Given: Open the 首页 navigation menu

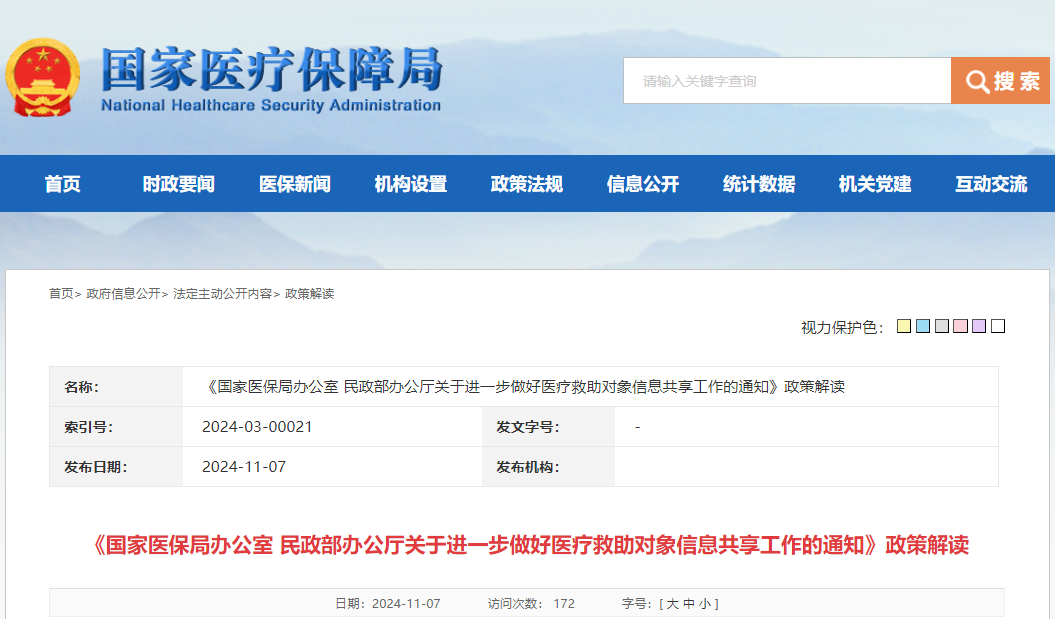Looking at the screenshot, I should point(62,184).
